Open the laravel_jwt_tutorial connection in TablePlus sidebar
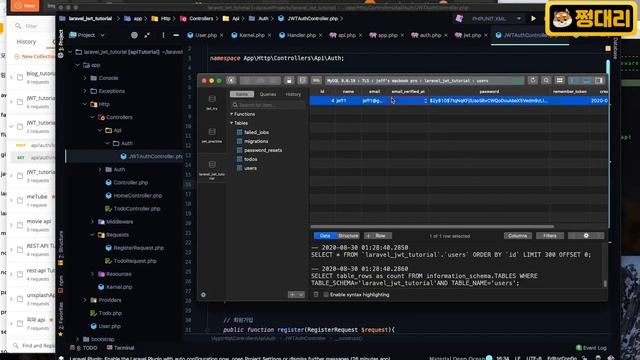This screenshot has height=360, width=640. click(x=212, y=169)
